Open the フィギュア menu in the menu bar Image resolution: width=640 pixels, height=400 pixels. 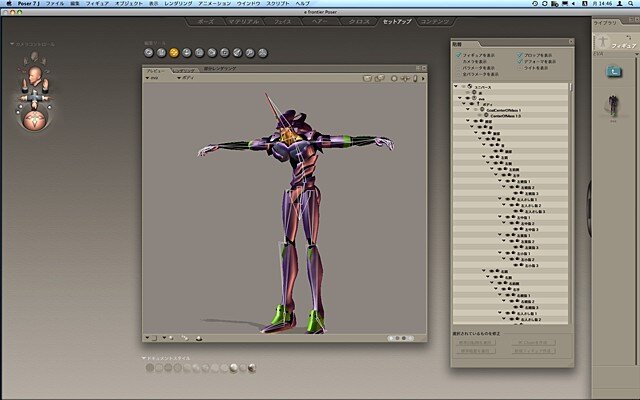click(x=97, y=3)
